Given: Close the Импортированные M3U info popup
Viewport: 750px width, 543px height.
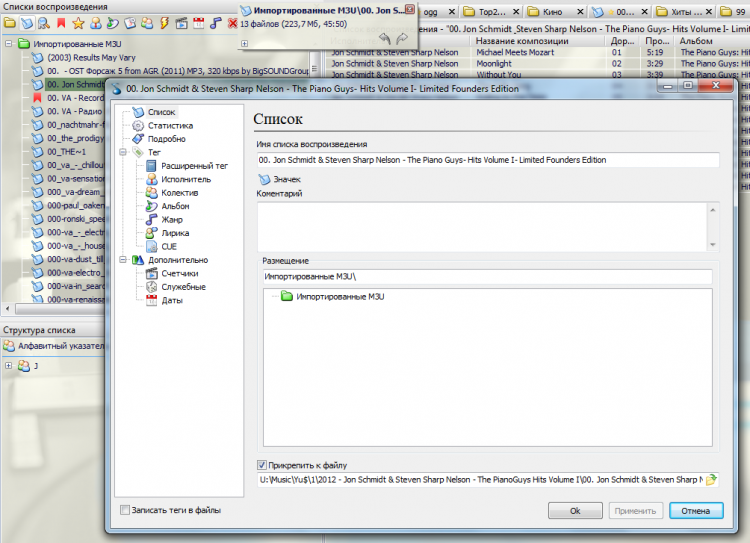Looking at the screenshot, I should 410,9.
